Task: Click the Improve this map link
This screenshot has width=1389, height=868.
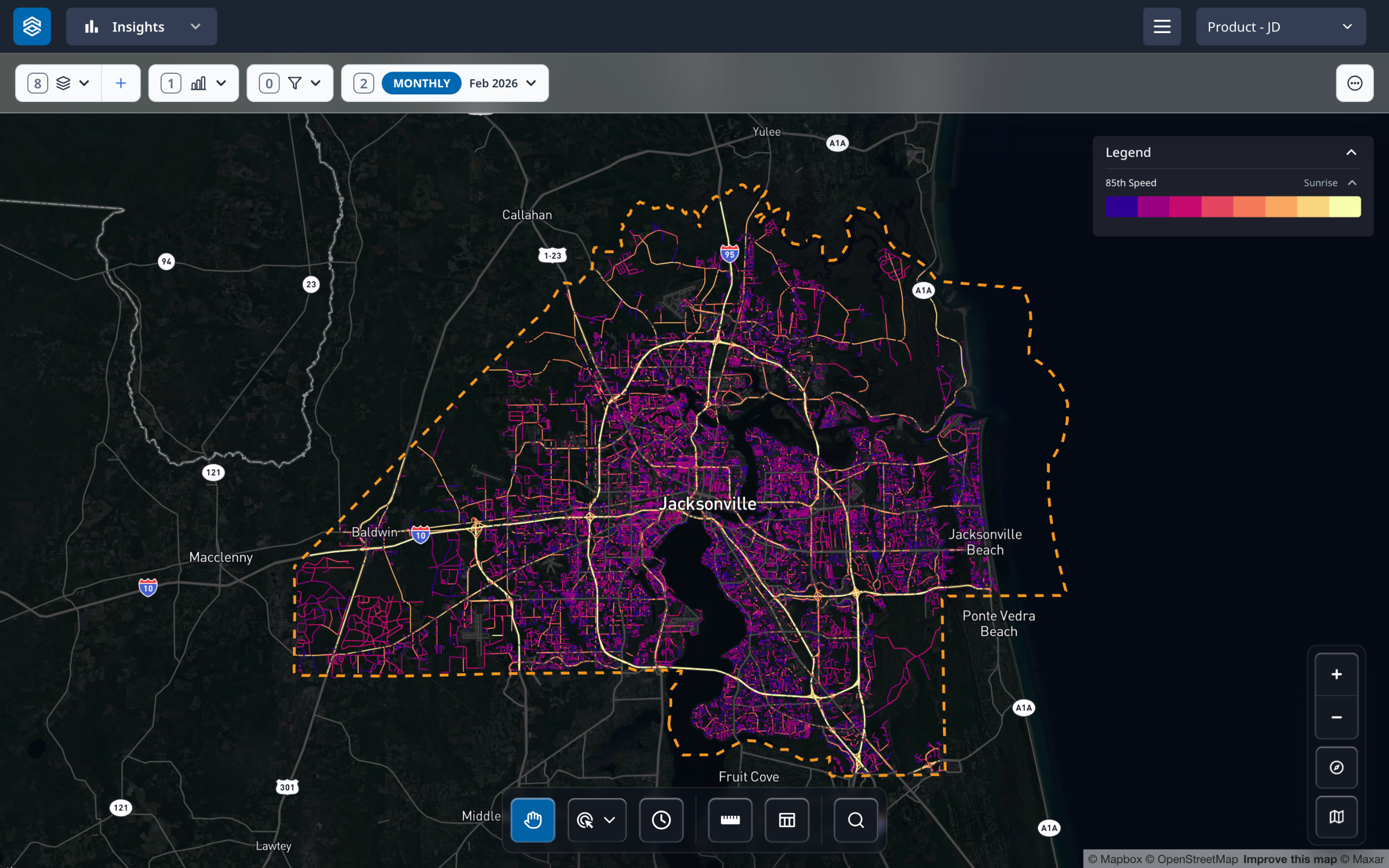Action: tap(1290, 859)
